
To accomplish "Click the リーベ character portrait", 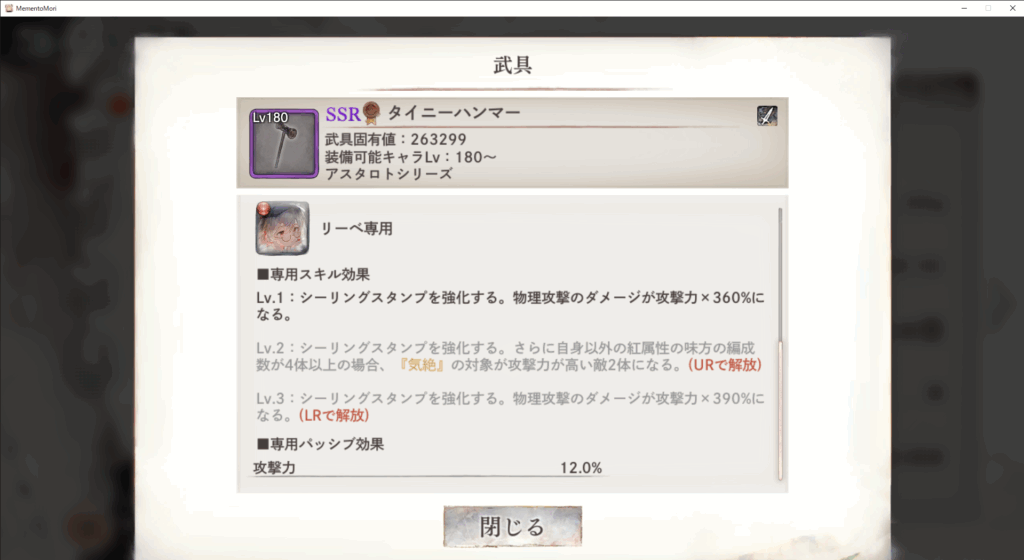I will [x=282, y=228].
